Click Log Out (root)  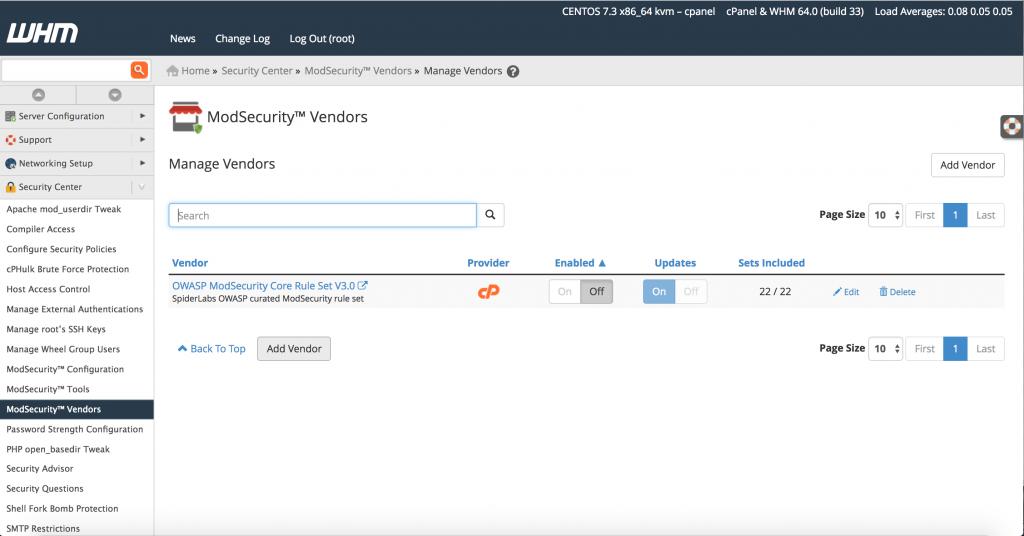pos(322,39)
